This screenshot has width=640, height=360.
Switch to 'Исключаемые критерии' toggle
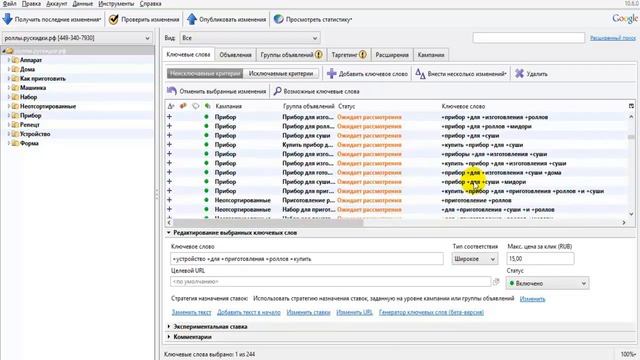pyautogui.click(x=281, y=73)
